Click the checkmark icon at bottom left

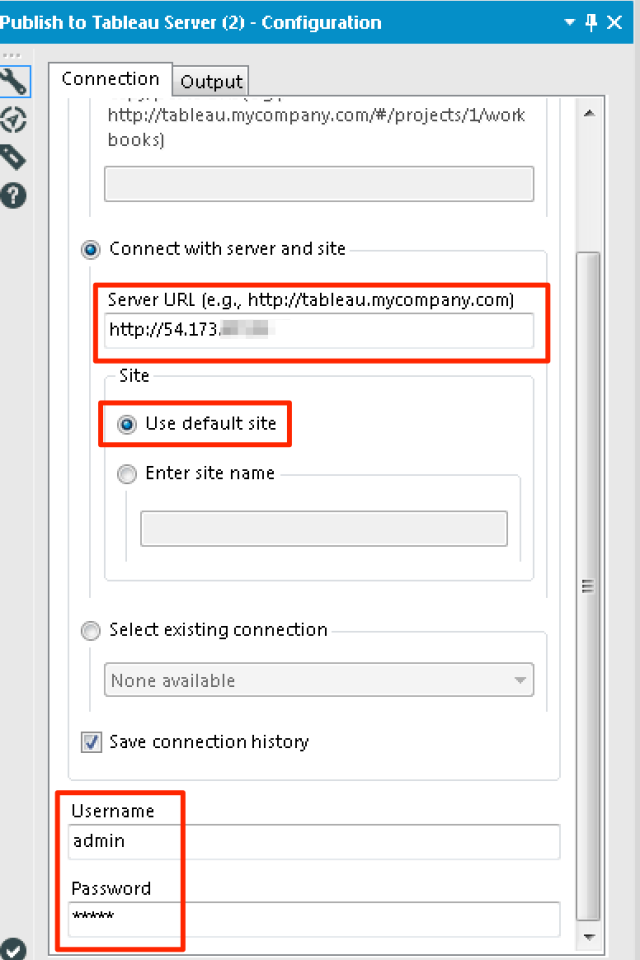tap(13, 945)
